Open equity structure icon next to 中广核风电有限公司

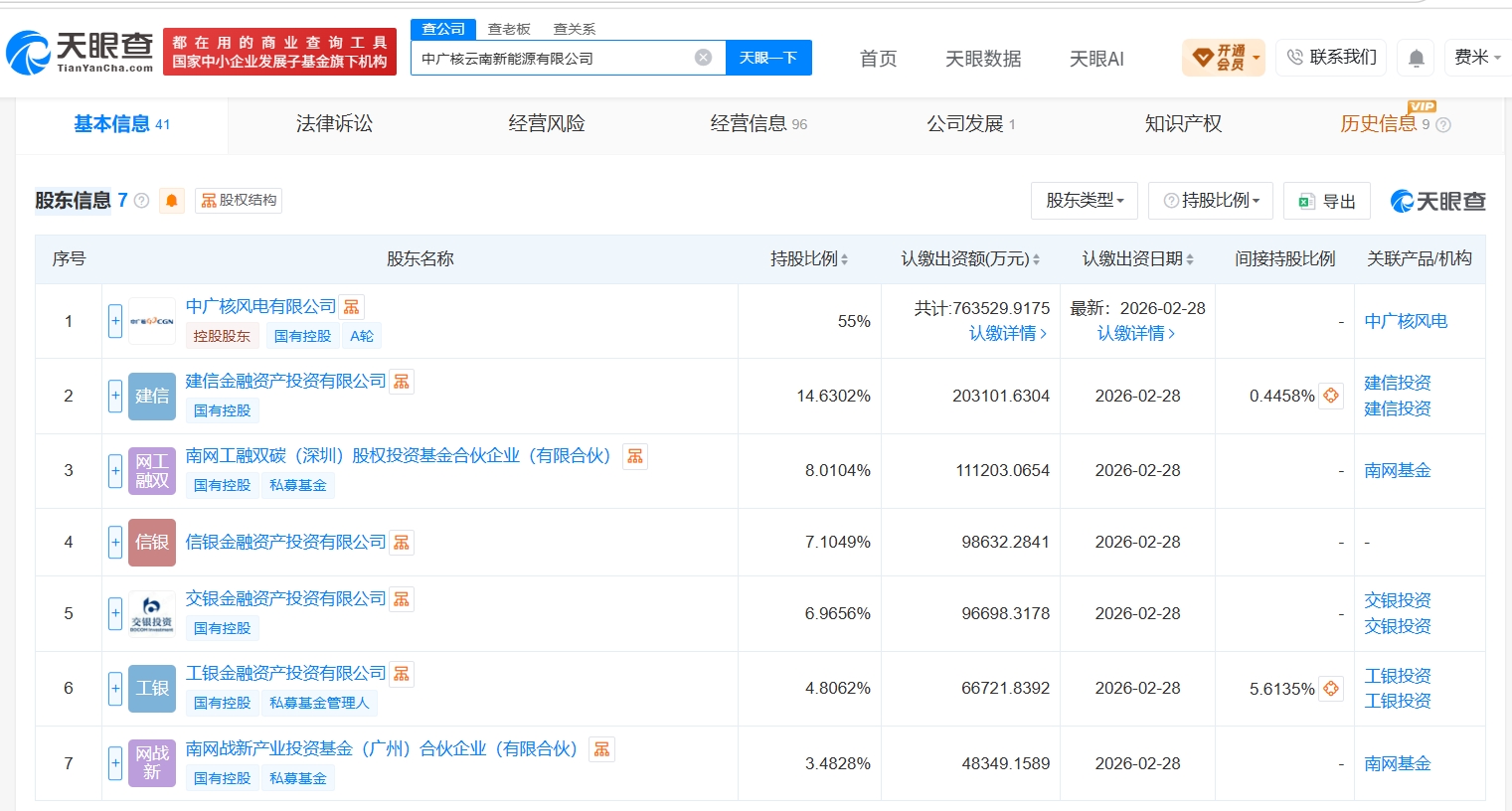pyautogui.click(x=352, y=307)
